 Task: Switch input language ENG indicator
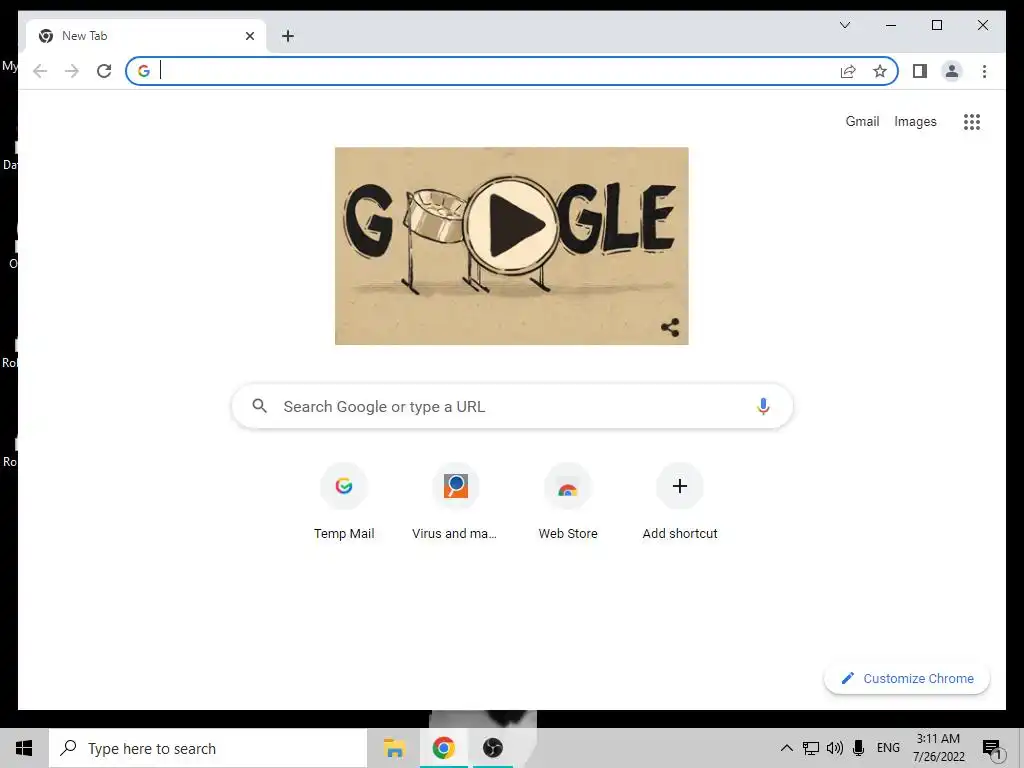888,748
